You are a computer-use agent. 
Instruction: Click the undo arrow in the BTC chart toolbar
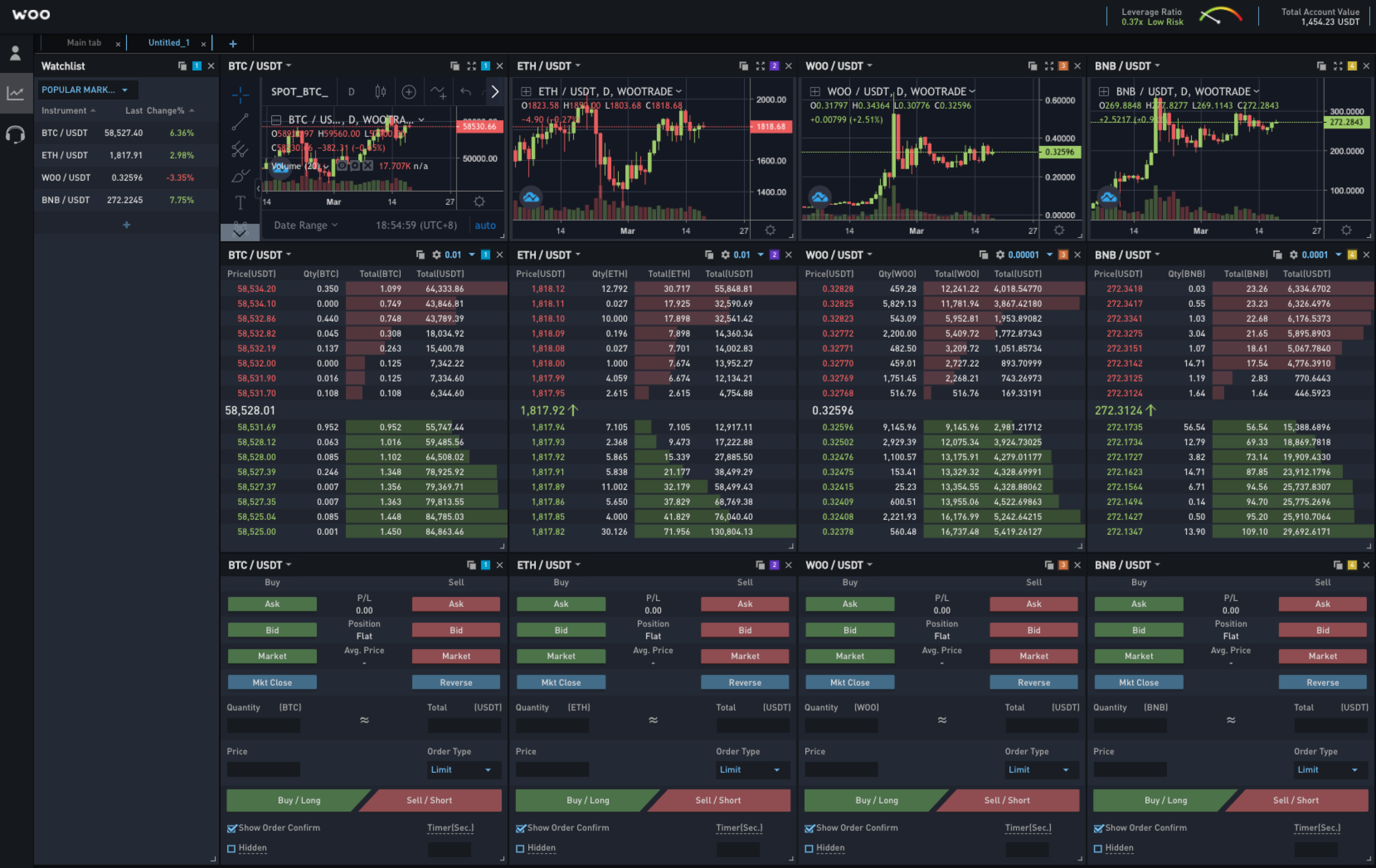tap(466, 91)
